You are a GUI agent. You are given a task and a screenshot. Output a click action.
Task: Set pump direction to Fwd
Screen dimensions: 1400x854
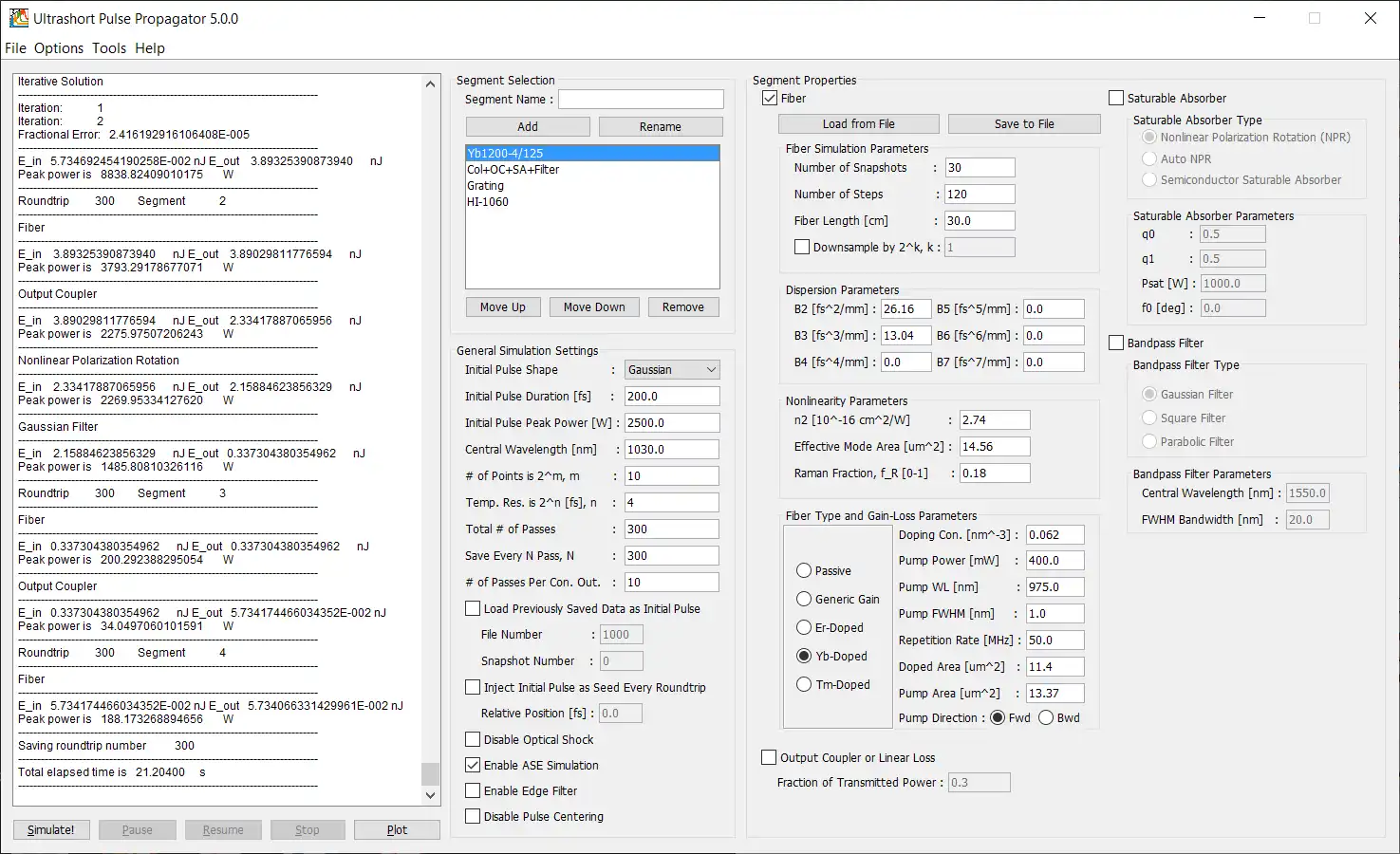pos(998,718)
